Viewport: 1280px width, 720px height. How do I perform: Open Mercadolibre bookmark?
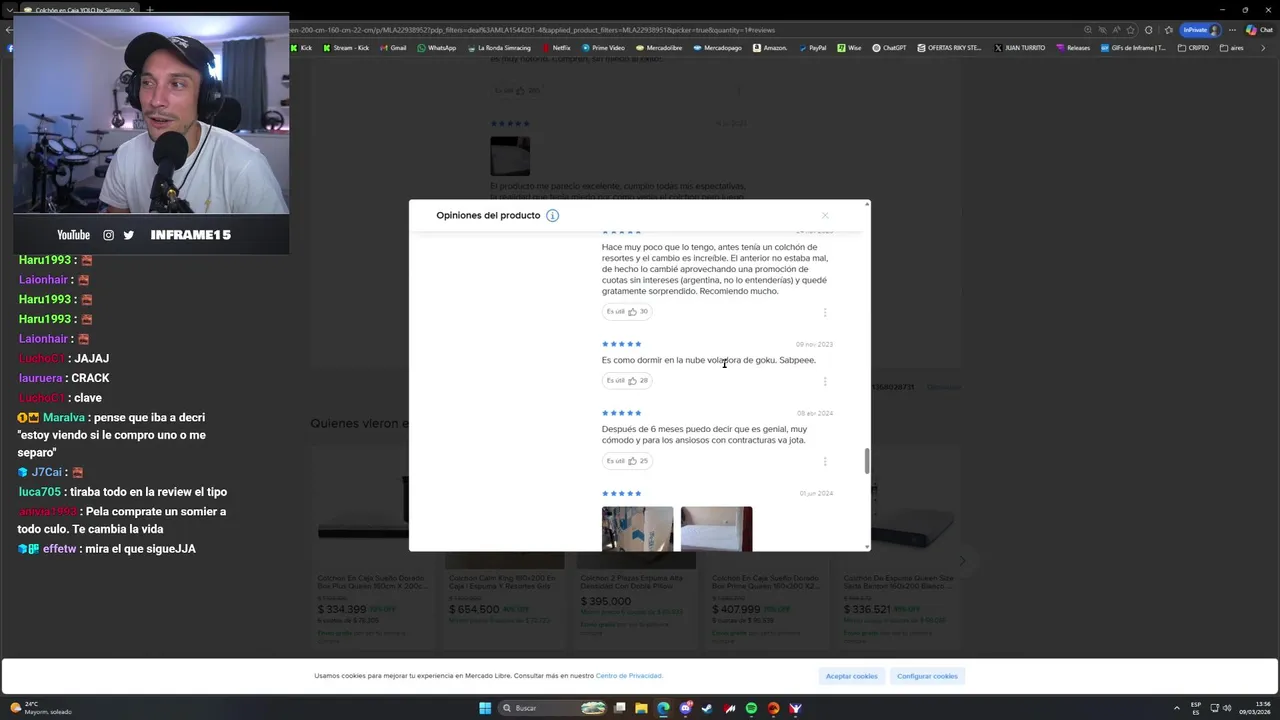pos(658,47)
